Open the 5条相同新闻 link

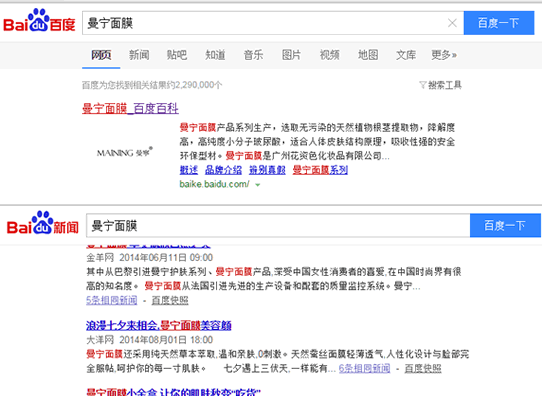coord(112,300)
